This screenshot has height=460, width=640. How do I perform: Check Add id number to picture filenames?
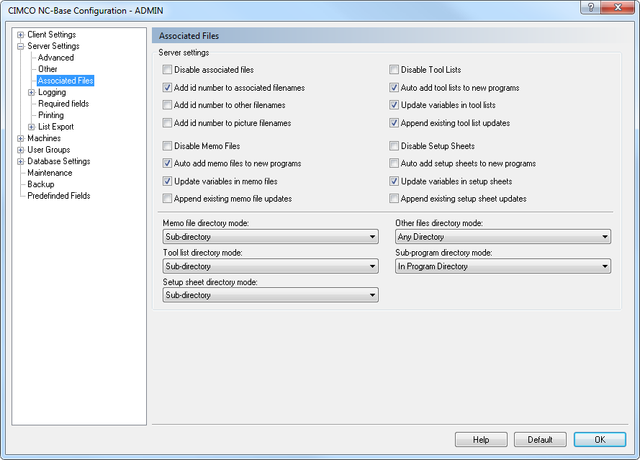[x=167, y=123]
